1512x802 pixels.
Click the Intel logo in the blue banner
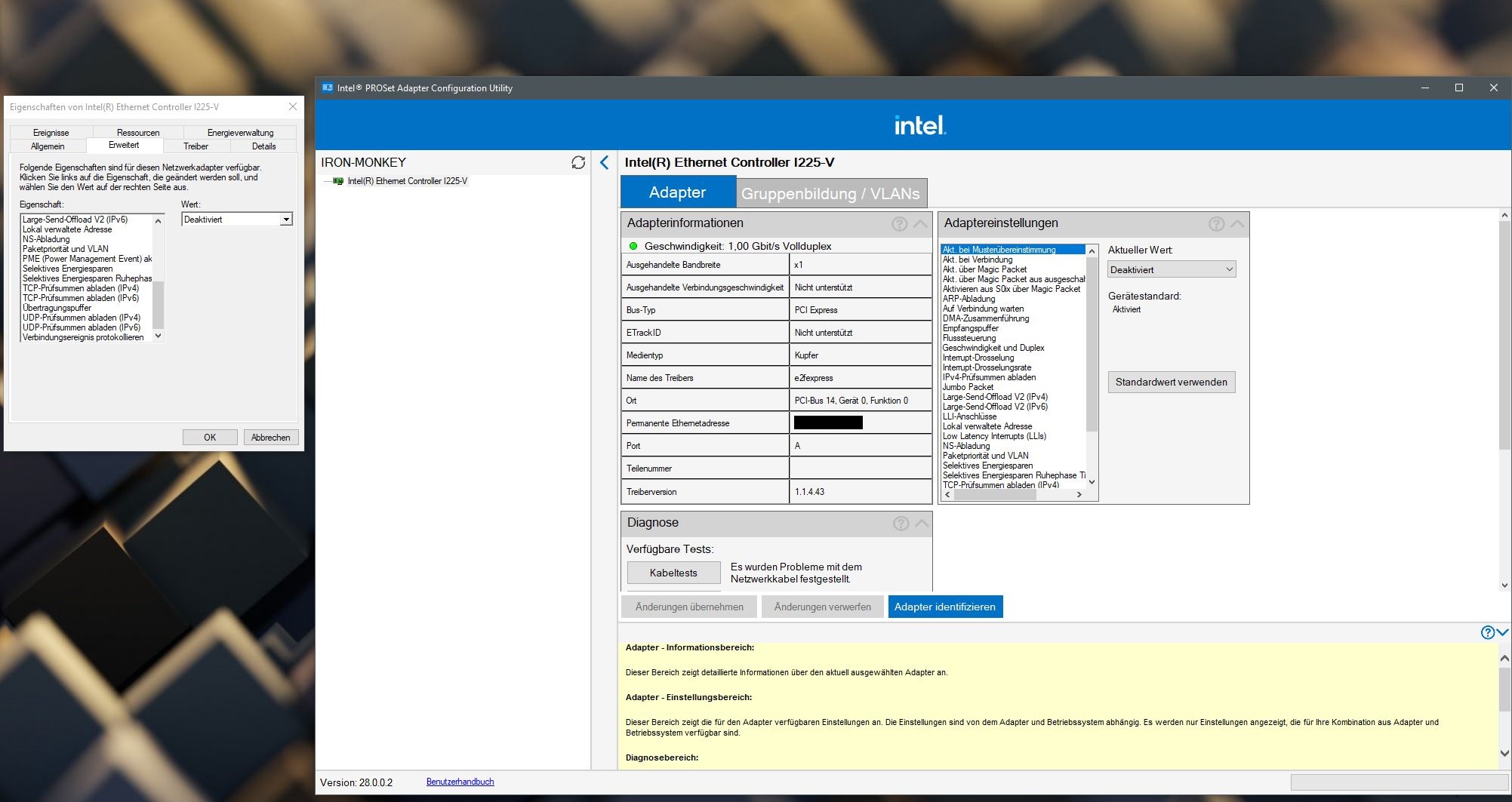919,125
